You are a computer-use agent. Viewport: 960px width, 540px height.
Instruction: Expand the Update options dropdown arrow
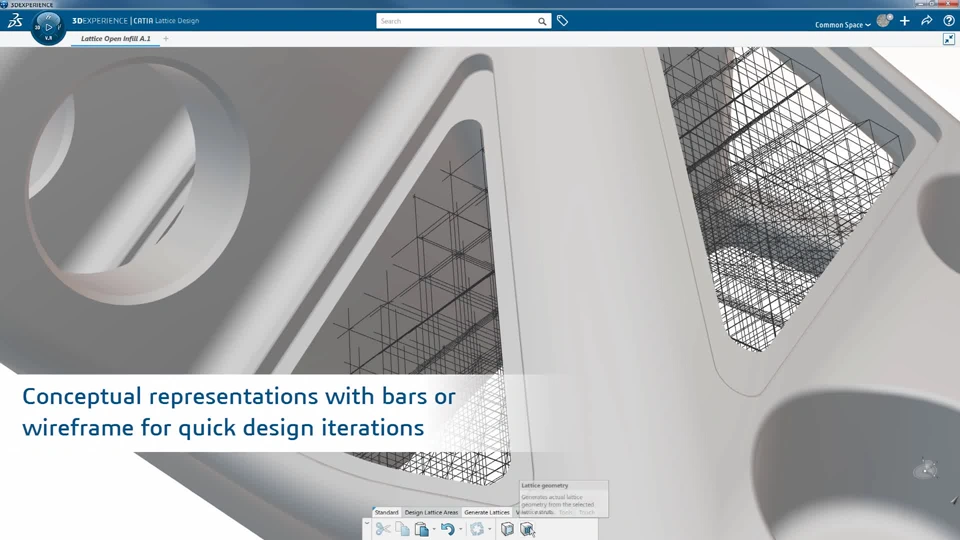489,529
